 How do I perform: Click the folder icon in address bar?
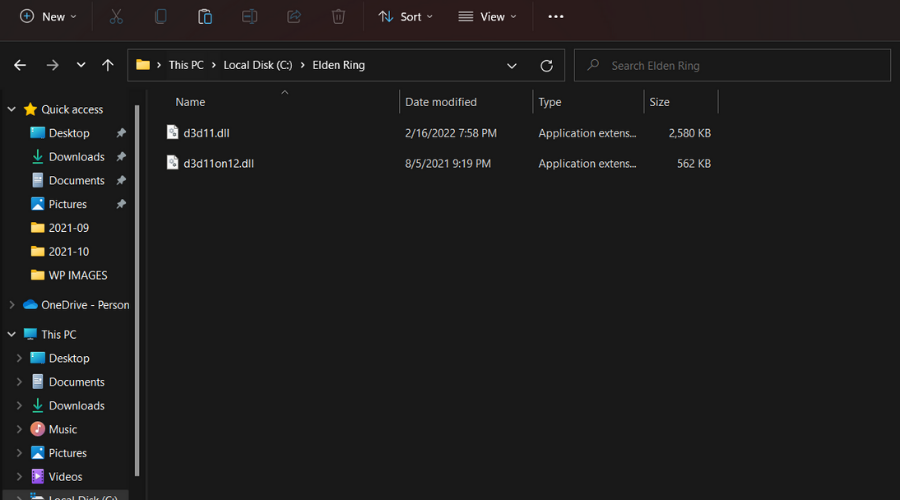pos(143,65)
